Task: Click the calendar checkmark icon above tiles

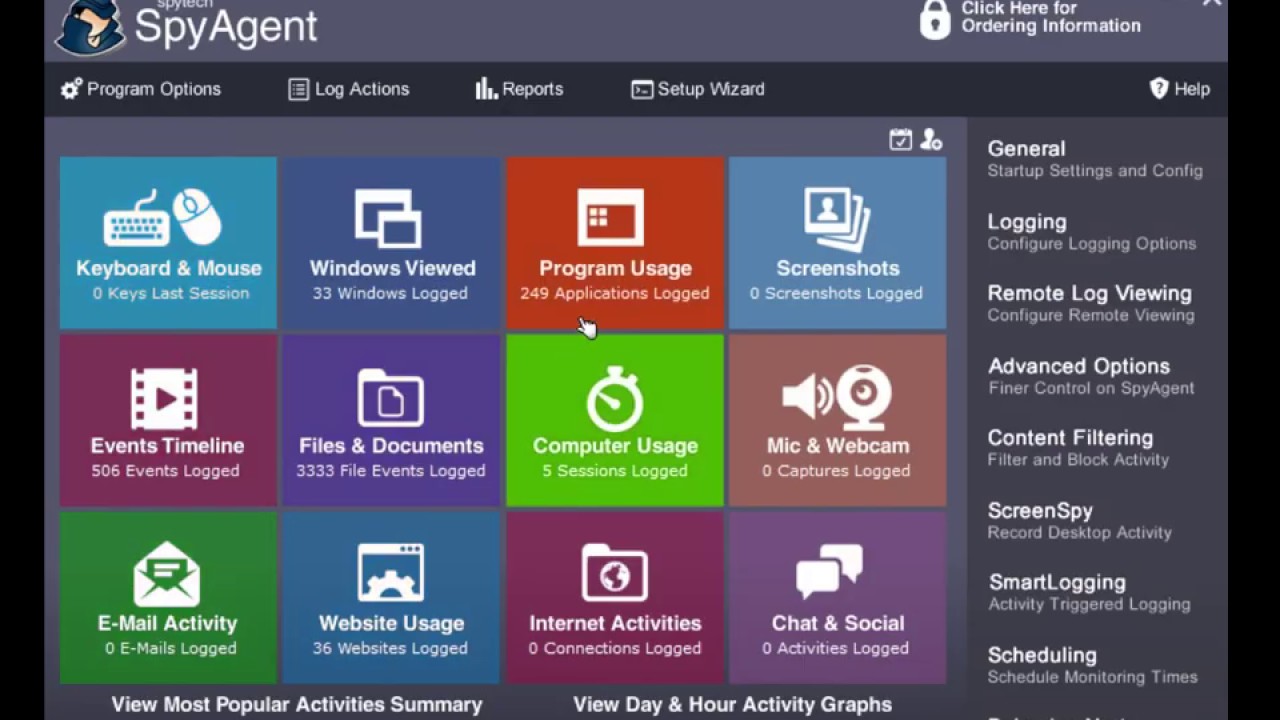Action: 900,140
